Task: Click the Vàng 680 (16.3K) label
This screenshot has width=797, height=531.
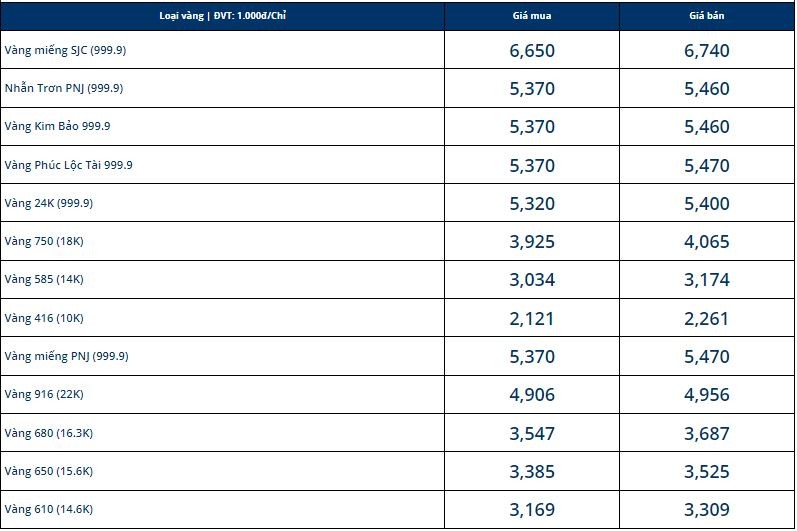Action: [49, 433]
